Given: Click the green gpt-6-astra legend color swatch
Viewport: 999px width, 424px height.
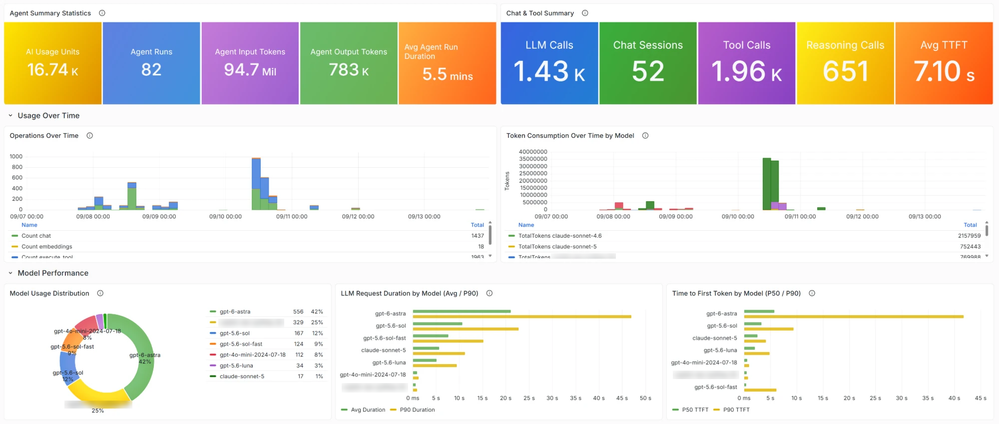Looking at the screenshot, I should pyautogui.click(x=212, y=312).
